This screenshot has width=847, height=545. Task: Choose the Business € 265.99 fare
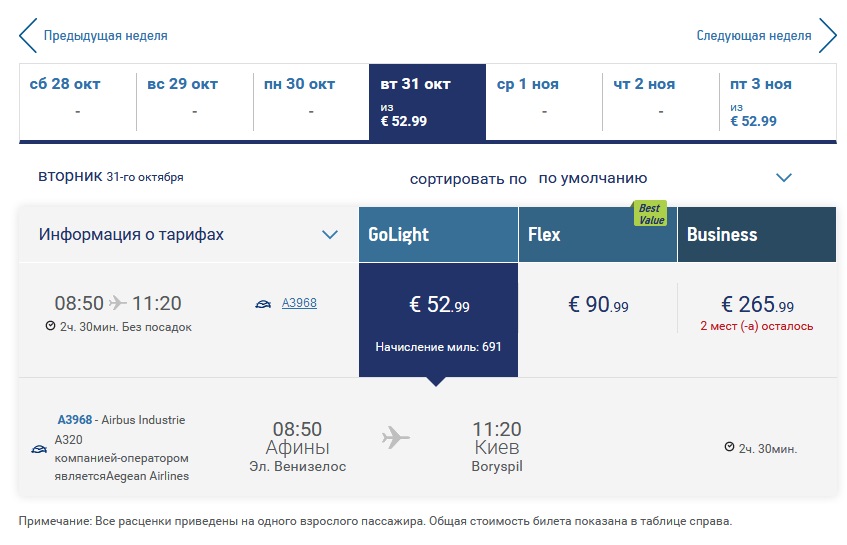tap(757, 306)
